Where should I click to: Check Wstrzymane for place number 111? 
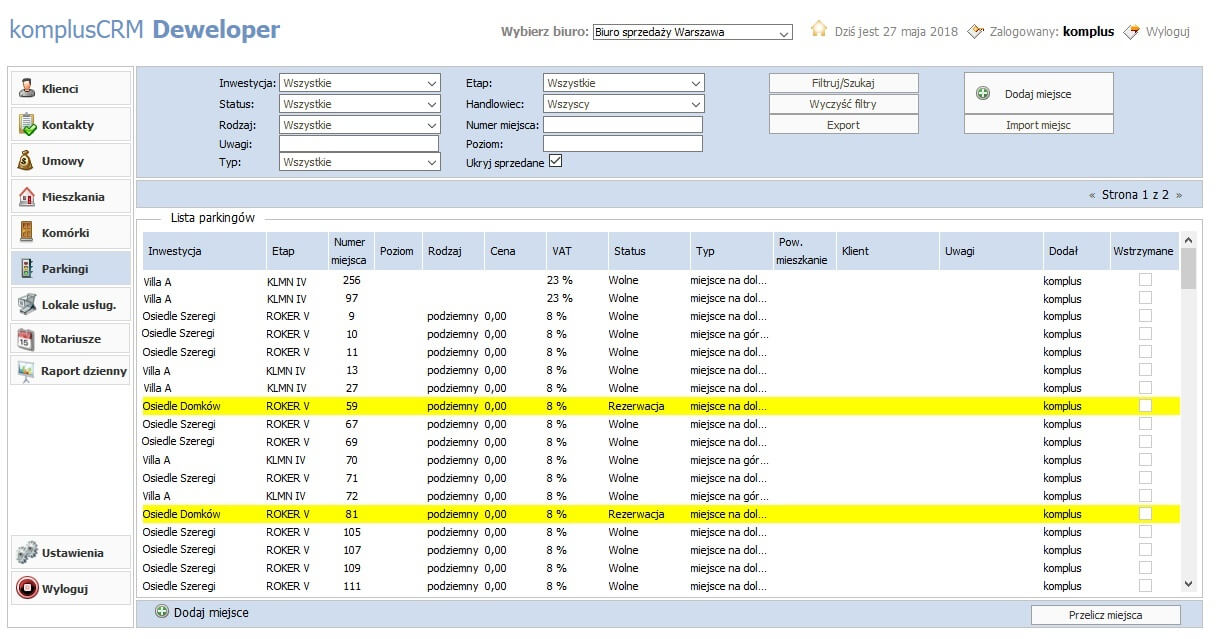(1145, 586)
